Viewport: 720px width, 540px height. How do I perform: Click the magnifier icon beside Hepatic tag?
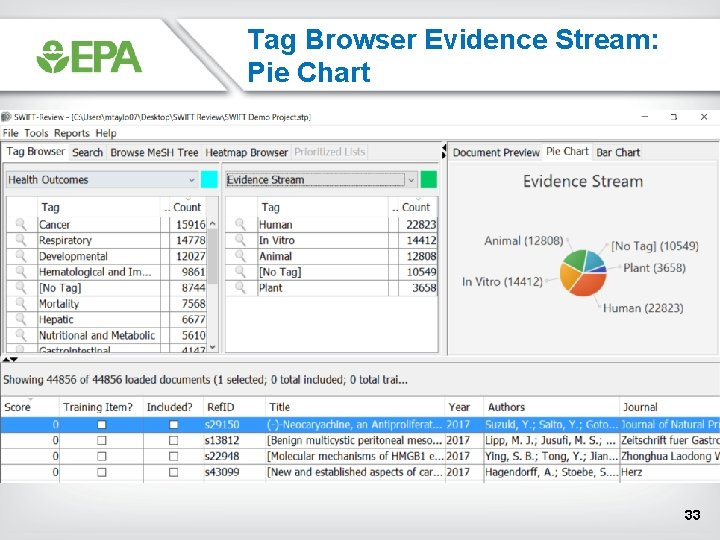tap(21, 319)
